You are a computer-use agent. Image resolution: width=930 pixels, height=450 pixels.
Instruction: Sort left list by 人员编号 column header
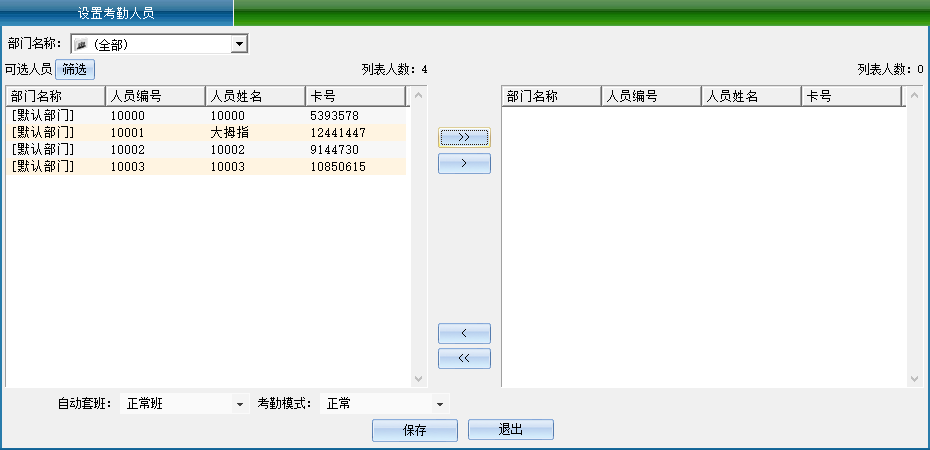click(x=155, y=96)
